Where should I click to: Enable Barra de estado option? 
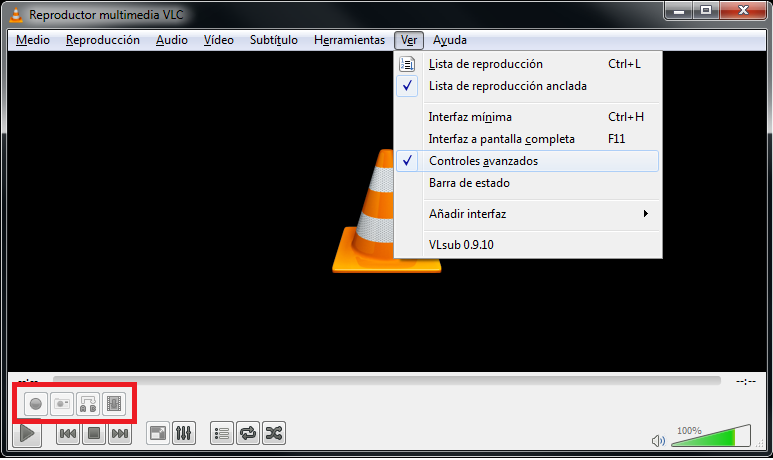click(x=527, y=183)
